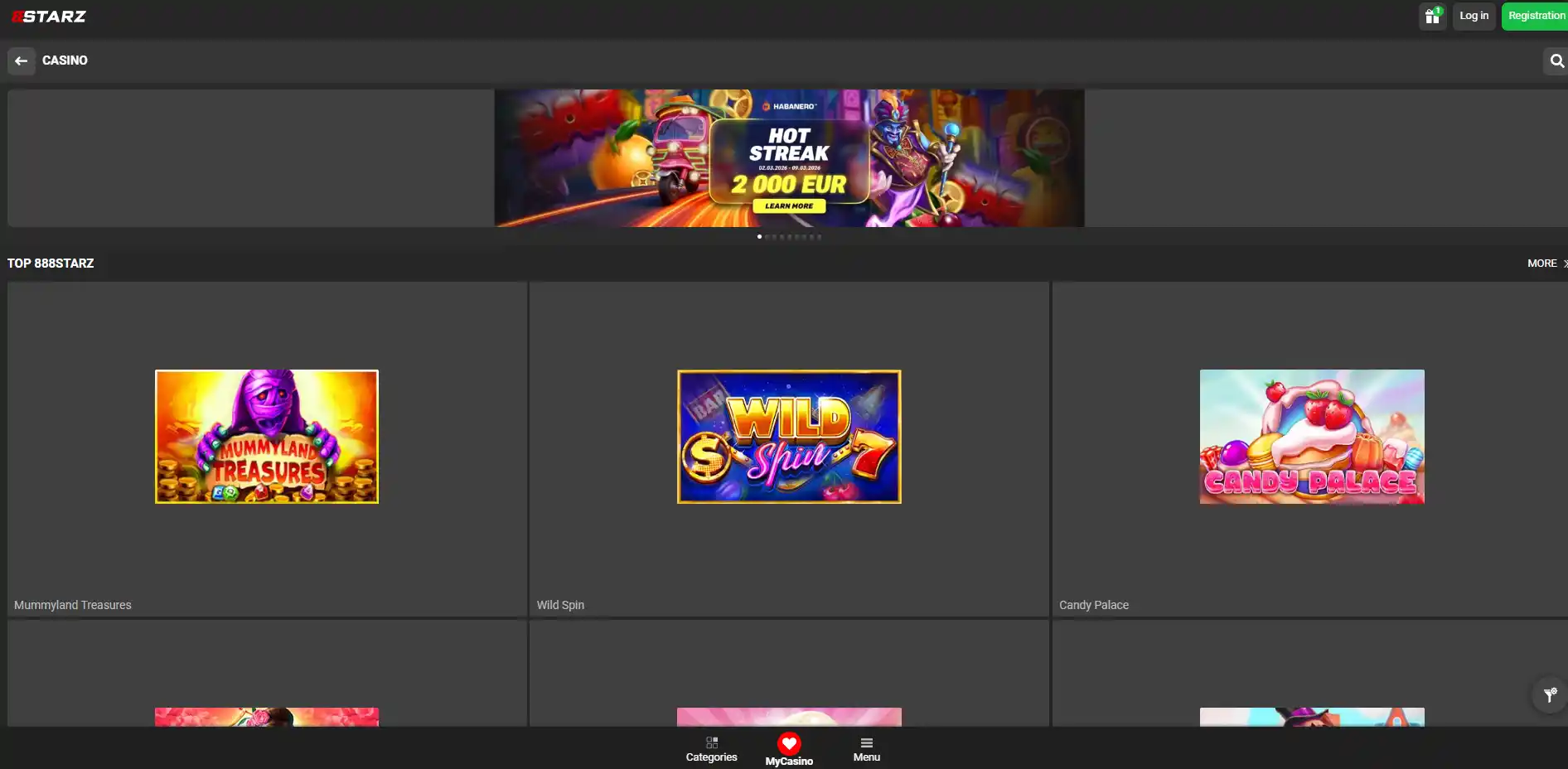1568x769 pixels.
Task: Select the first banner carousel dot
Action: point(759,237)
